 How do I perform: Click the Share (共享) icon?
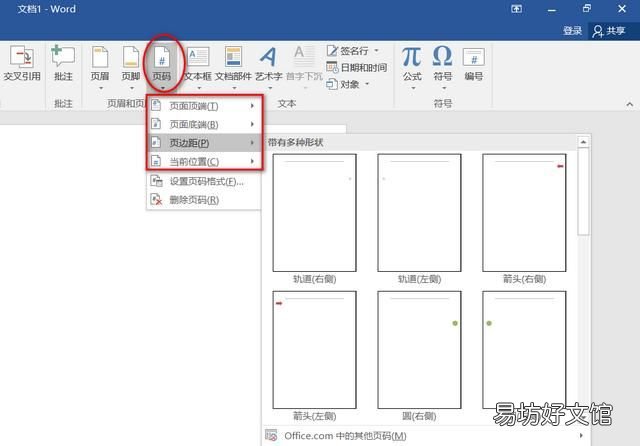[598, 31]
